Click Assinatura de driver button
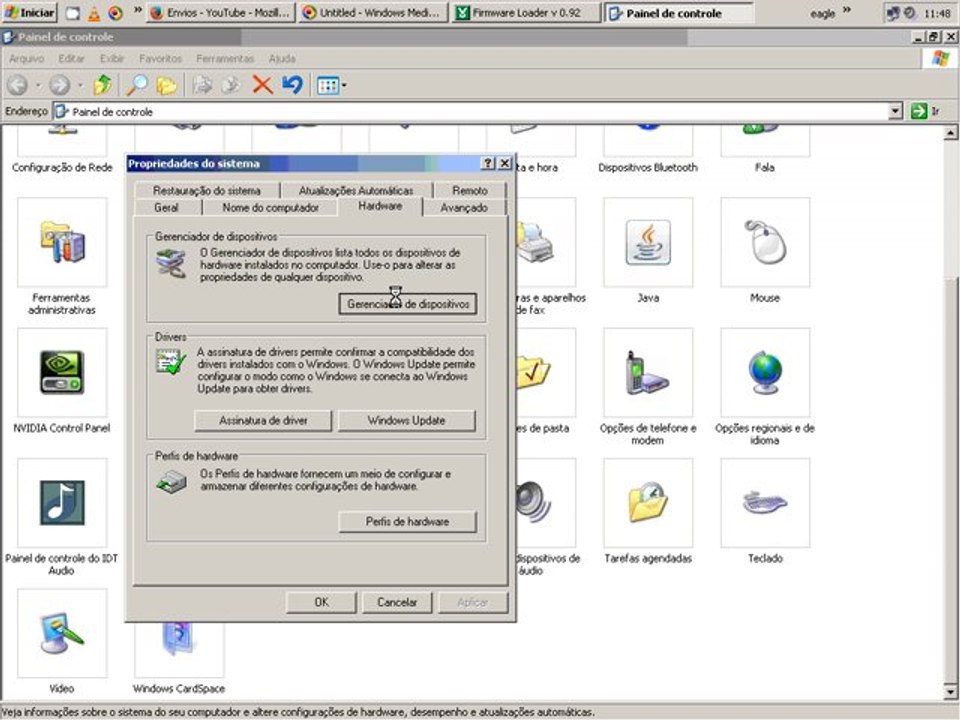Image resolution: width=960 pixels, height=720 pixels. coord(263,421)
